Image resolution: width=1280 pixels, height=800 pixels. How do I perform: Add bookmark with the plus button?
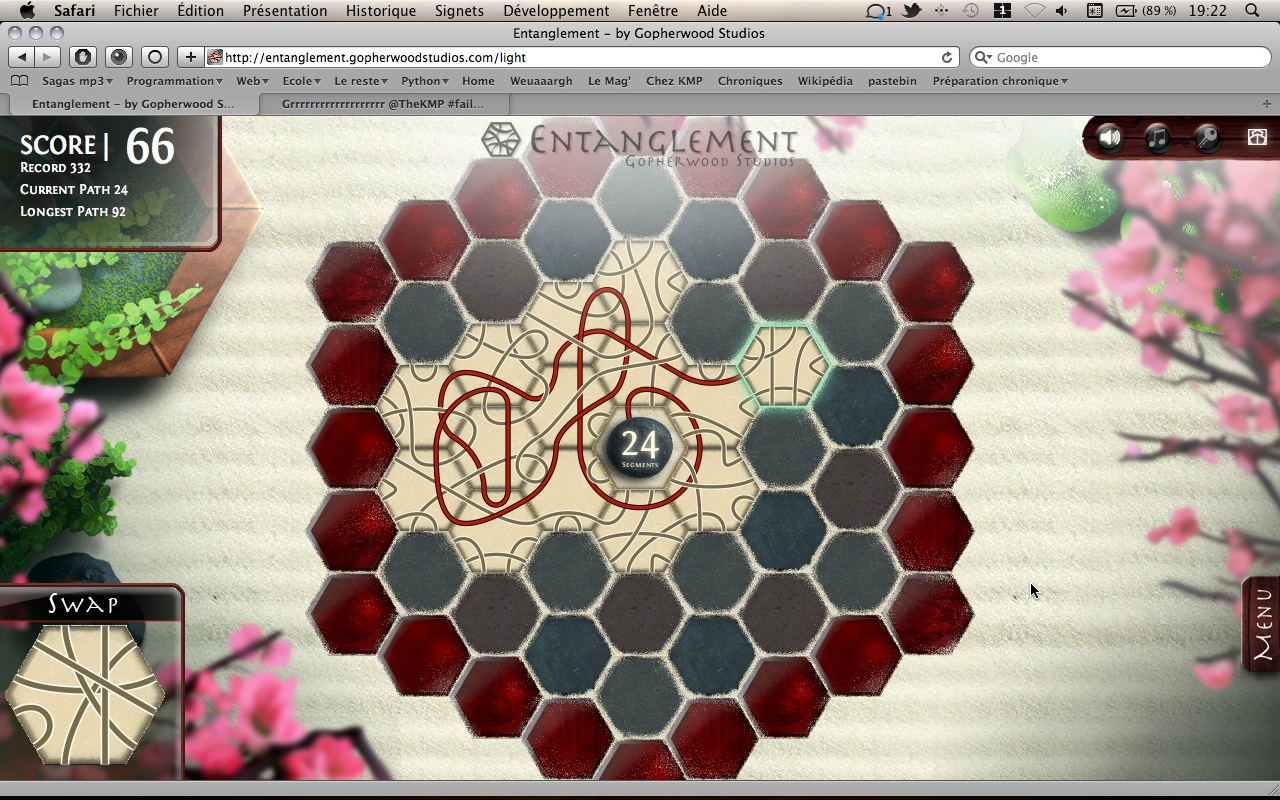click(x=190, y=57)
